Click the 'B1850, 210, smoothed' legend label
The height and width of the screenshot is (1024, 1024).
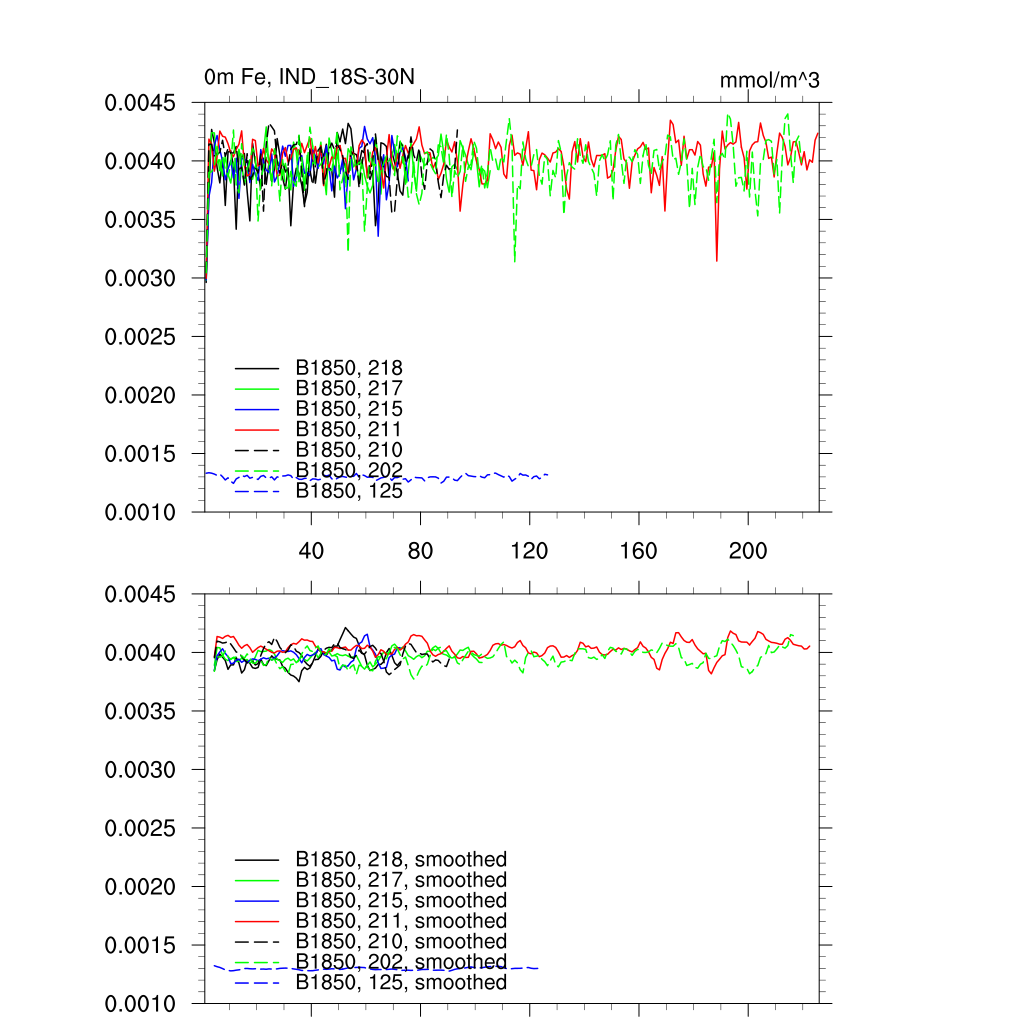[x=401, y=942]
